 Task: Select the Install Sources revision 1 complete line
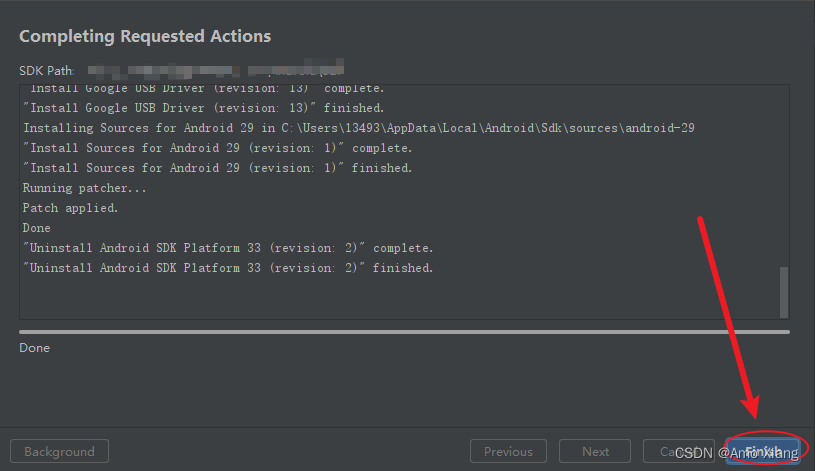217,148
